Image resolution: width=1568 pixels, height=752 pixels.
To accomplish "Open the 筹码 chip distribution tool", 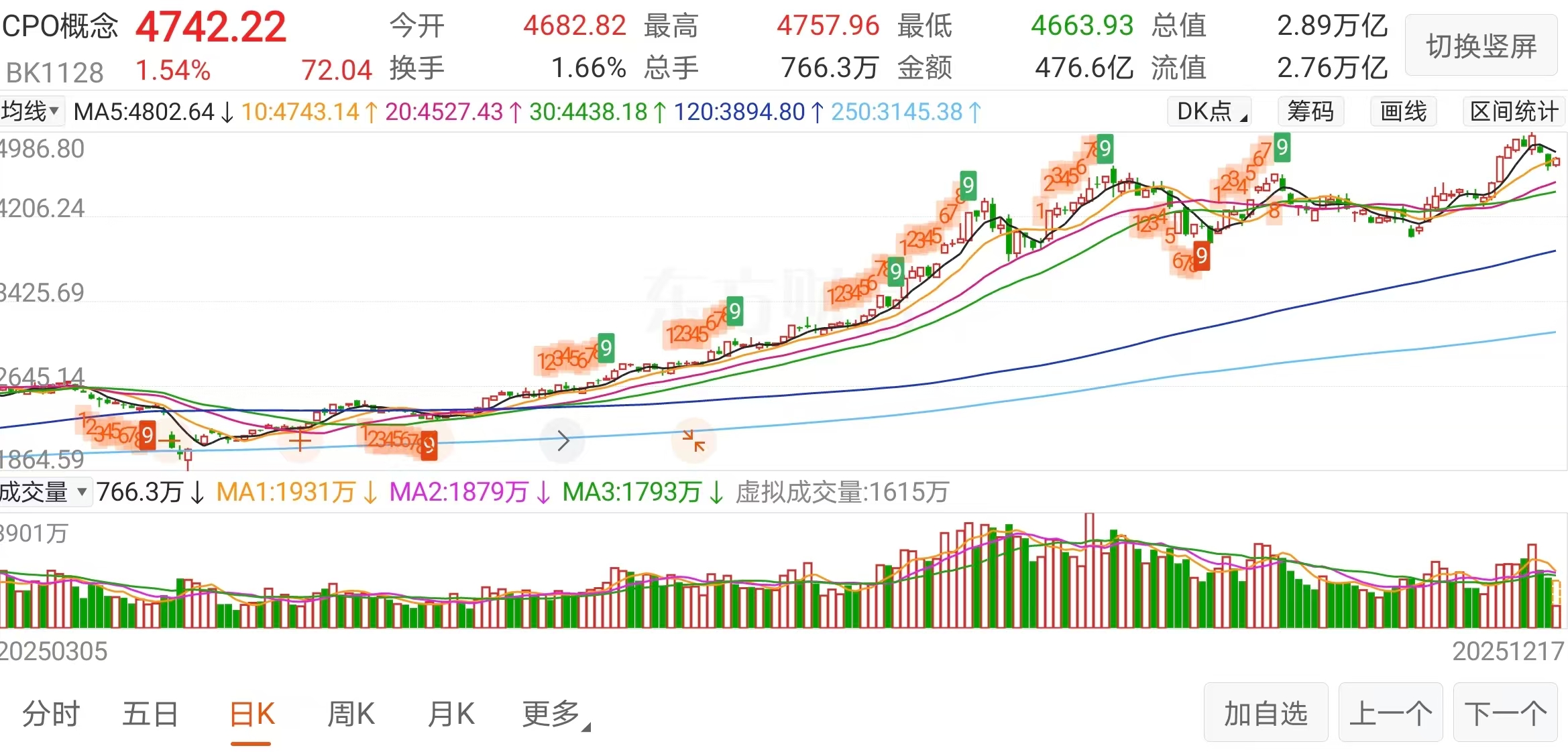I will pyautogui.click(x=1310, y=111).
